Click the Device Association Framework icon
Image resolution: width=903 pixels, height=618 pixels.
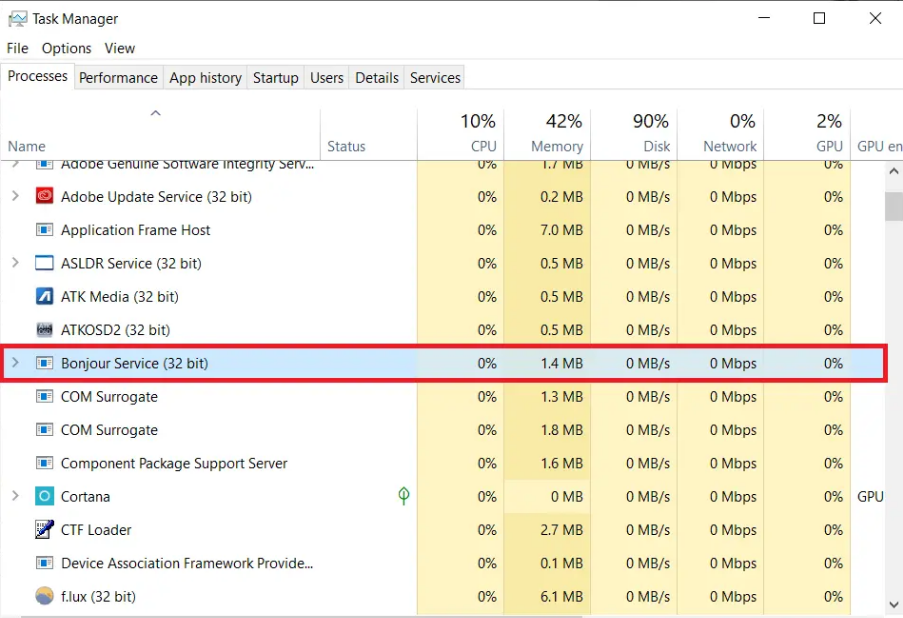[44, 563]
